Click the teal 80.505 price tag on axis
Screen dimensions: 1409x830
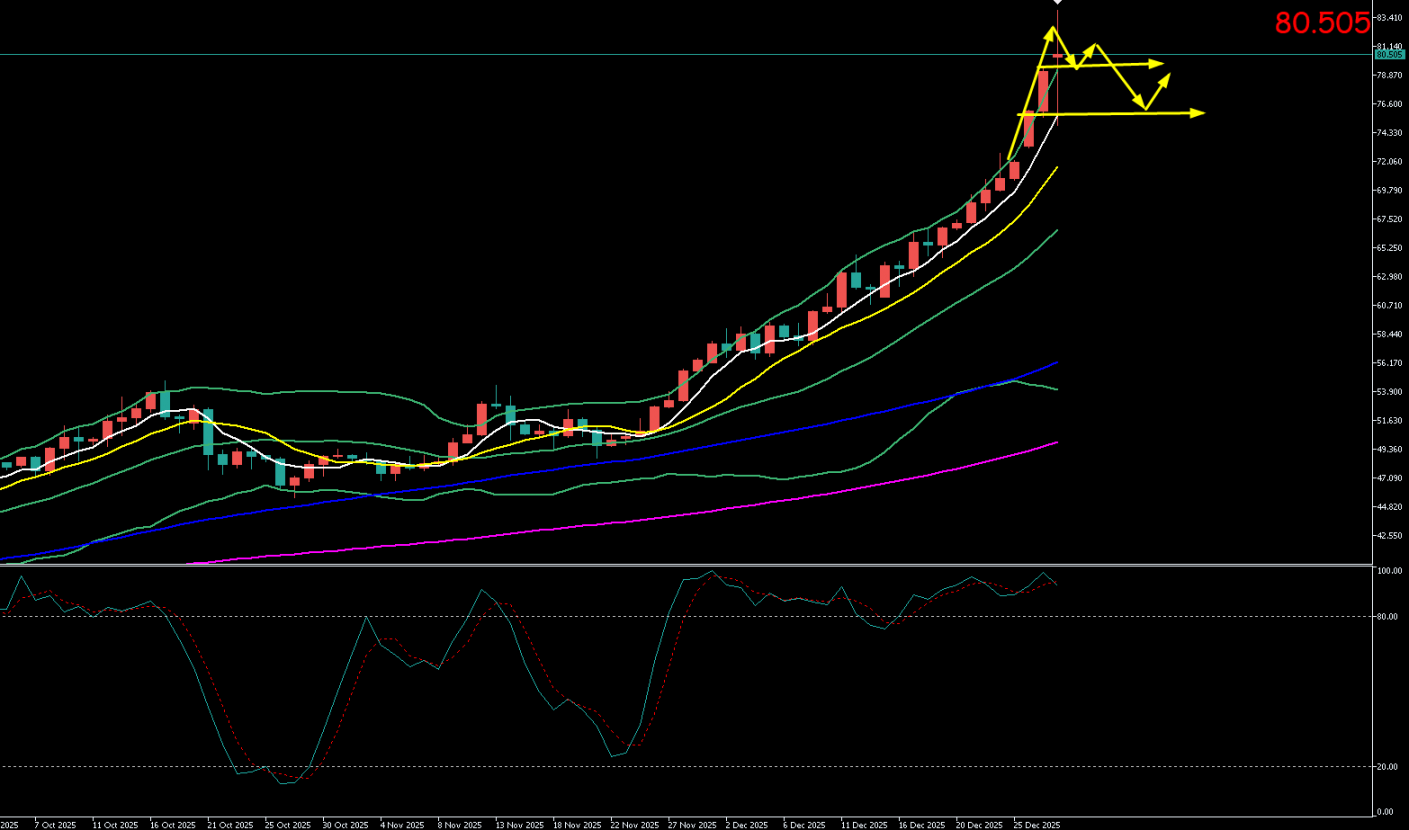click(1389, 55)
